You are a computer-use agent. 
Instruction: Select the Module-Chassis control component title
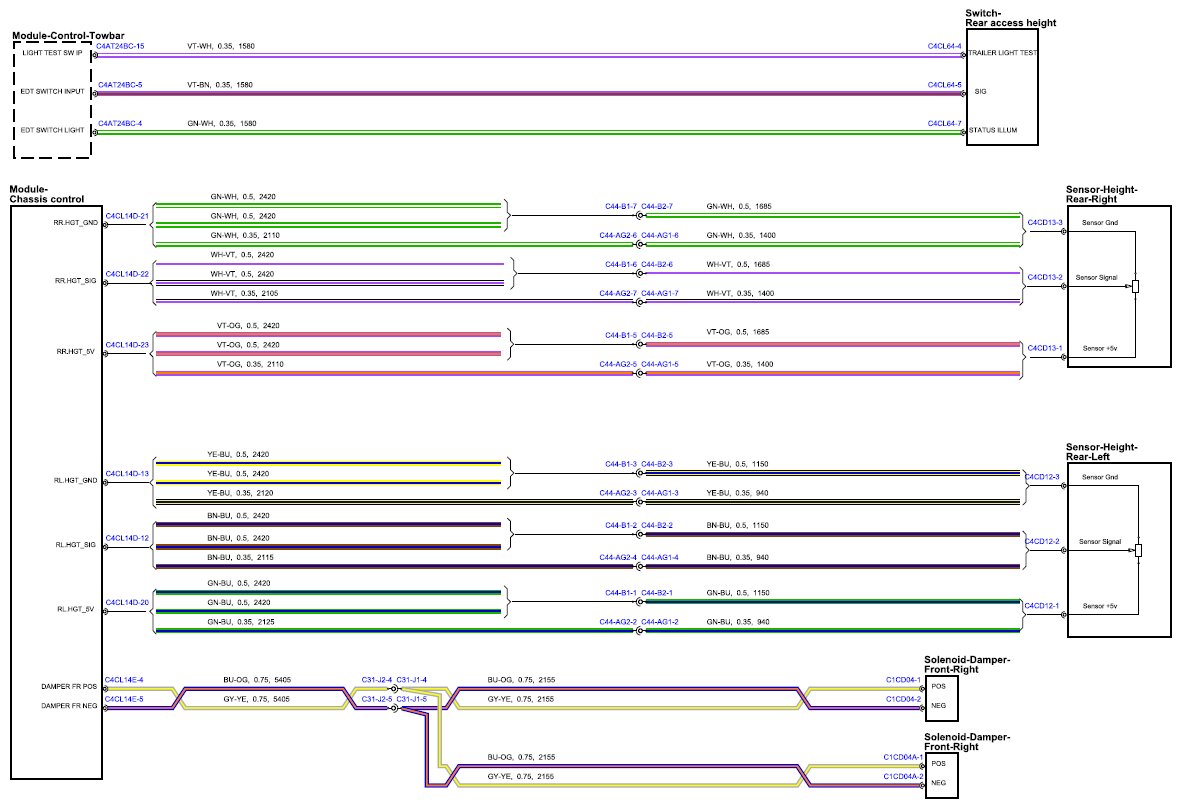47,194
